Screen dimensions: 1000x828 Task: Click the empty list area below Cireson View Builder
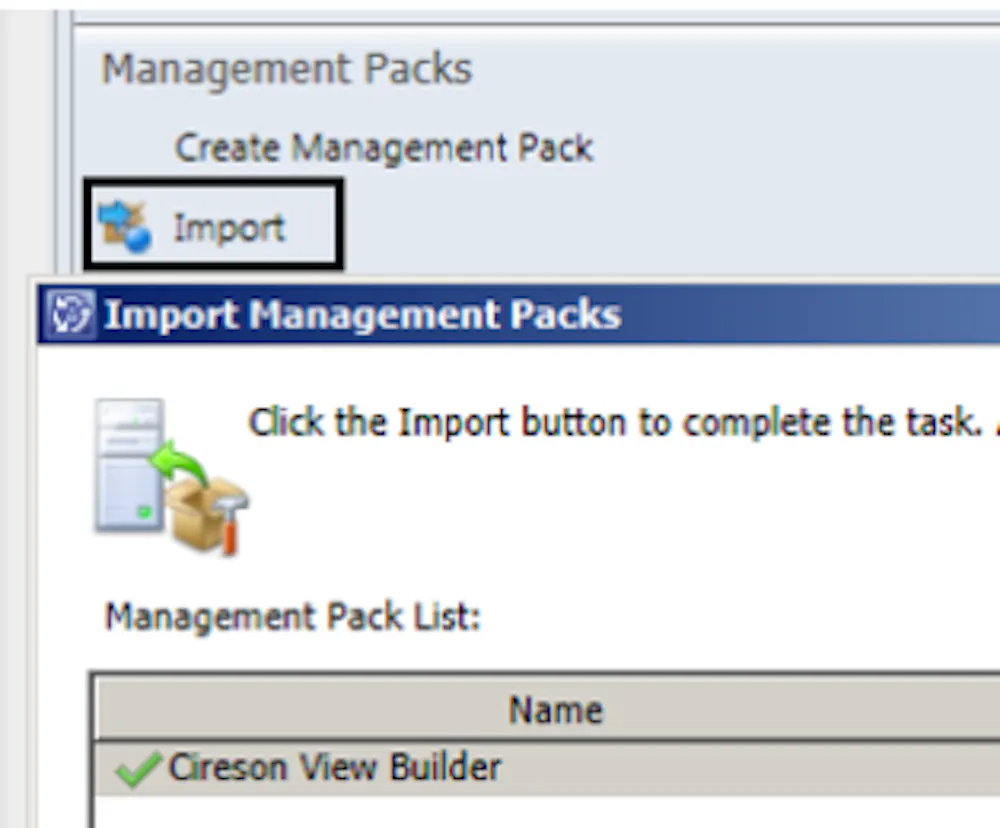point(547,811)
